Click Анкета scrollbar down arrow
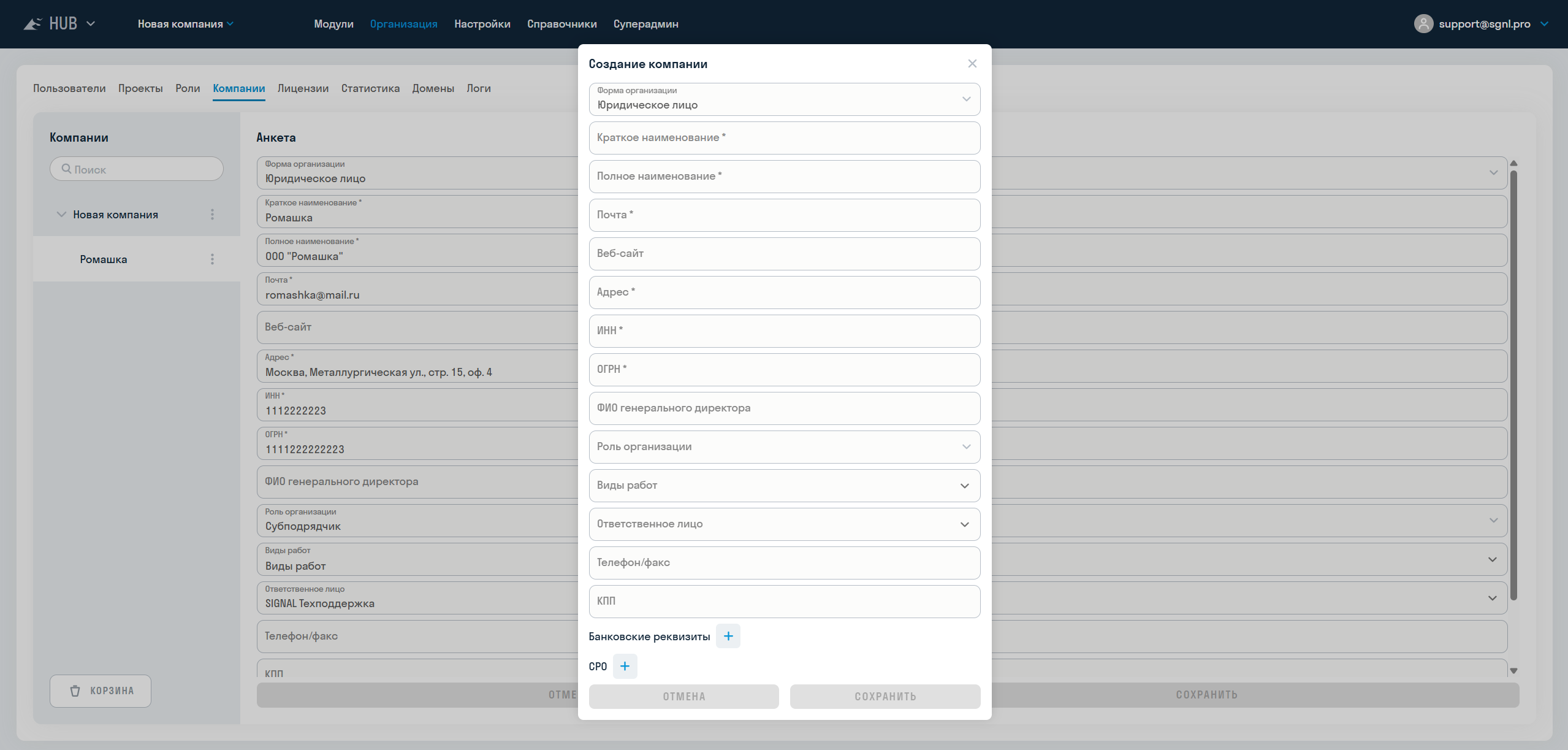 (x=1513, y=671)
